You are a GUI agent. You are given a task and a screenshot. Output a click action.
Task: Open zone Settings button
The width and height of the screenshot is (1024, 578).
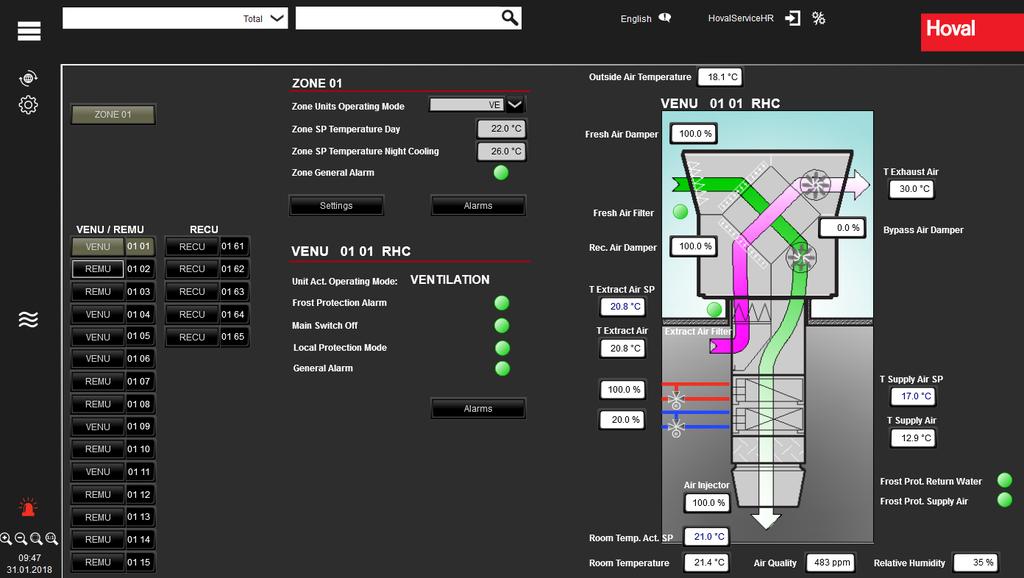point(336,206)
